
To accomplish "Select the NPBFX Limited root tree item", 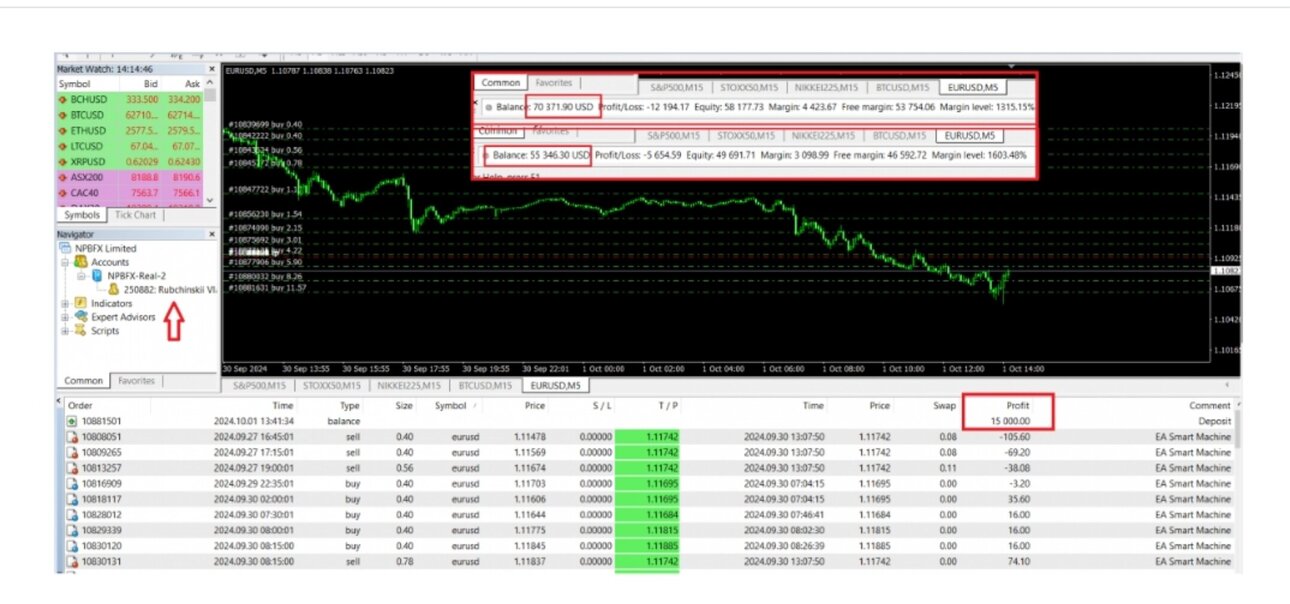I will coord(106,248).
